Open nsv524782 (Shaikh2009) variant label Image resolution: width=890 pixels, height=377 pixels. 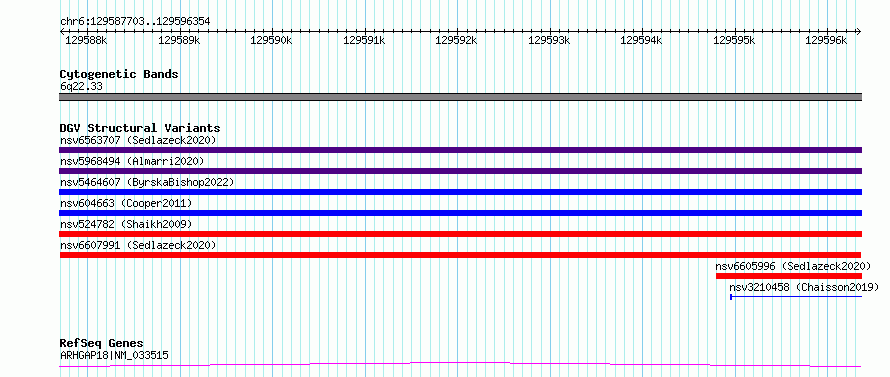(126, 224)
